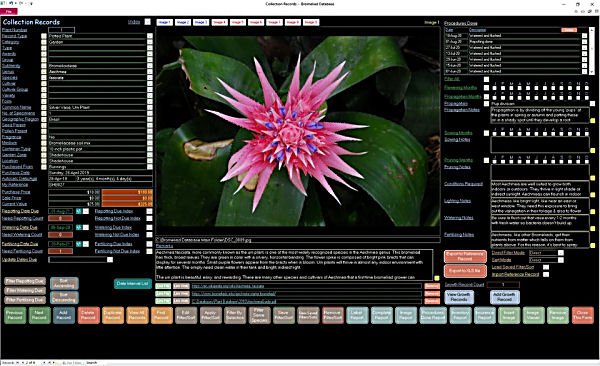This screenshot has width=600, height=366.
Task: Sort records ascending
Action: click(64, 283)
